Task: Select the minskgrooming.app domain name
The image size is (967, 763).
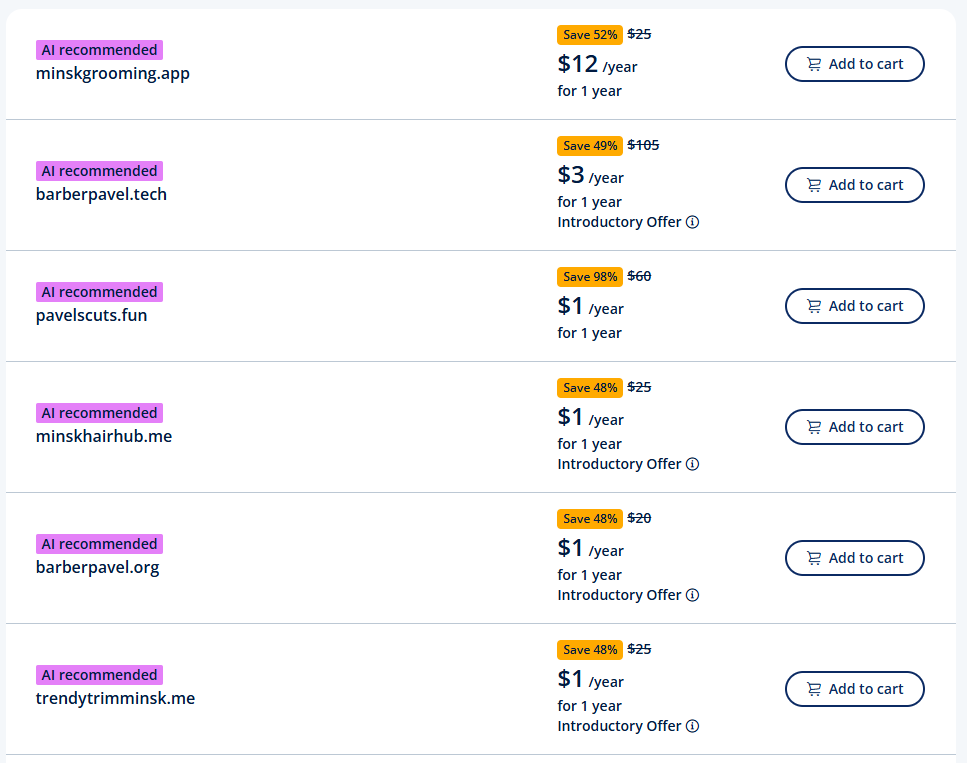Action: pos(113,73)
